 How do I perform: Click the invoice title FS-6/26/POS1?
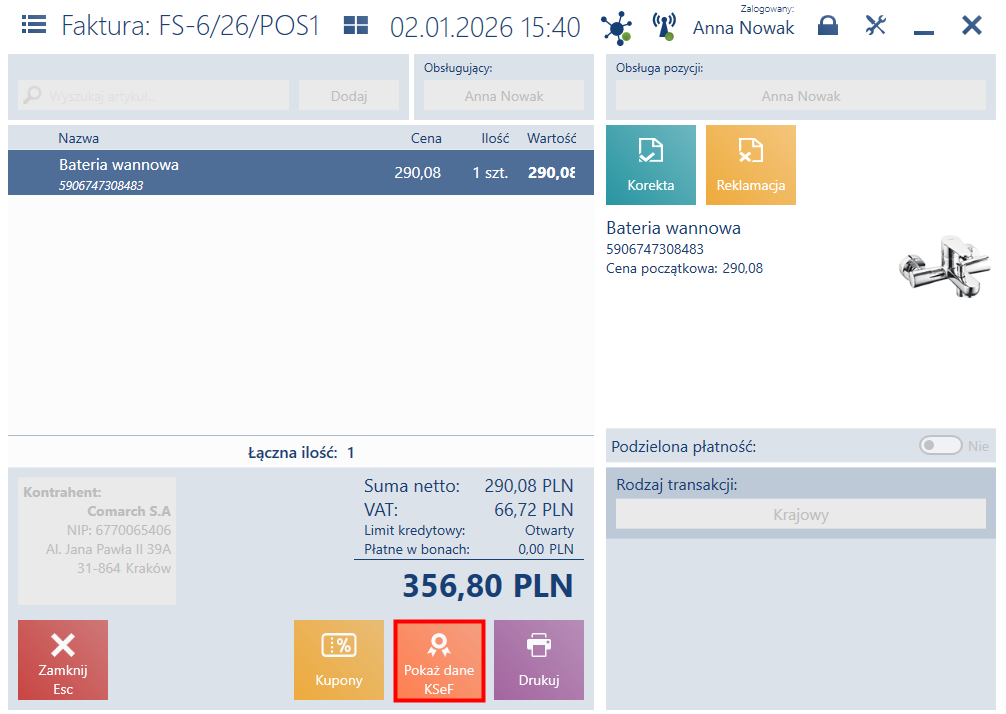pos(239,26)
